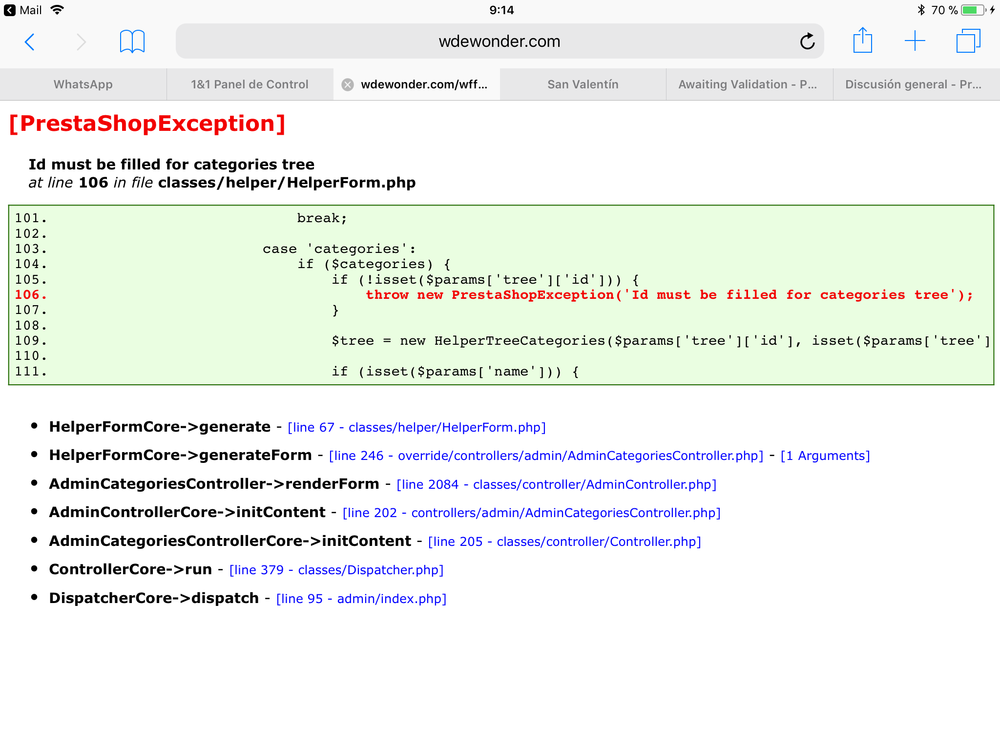Return to Mail via the status bar back link
The height and width of the screenshot is (750, 1000).
23,10
